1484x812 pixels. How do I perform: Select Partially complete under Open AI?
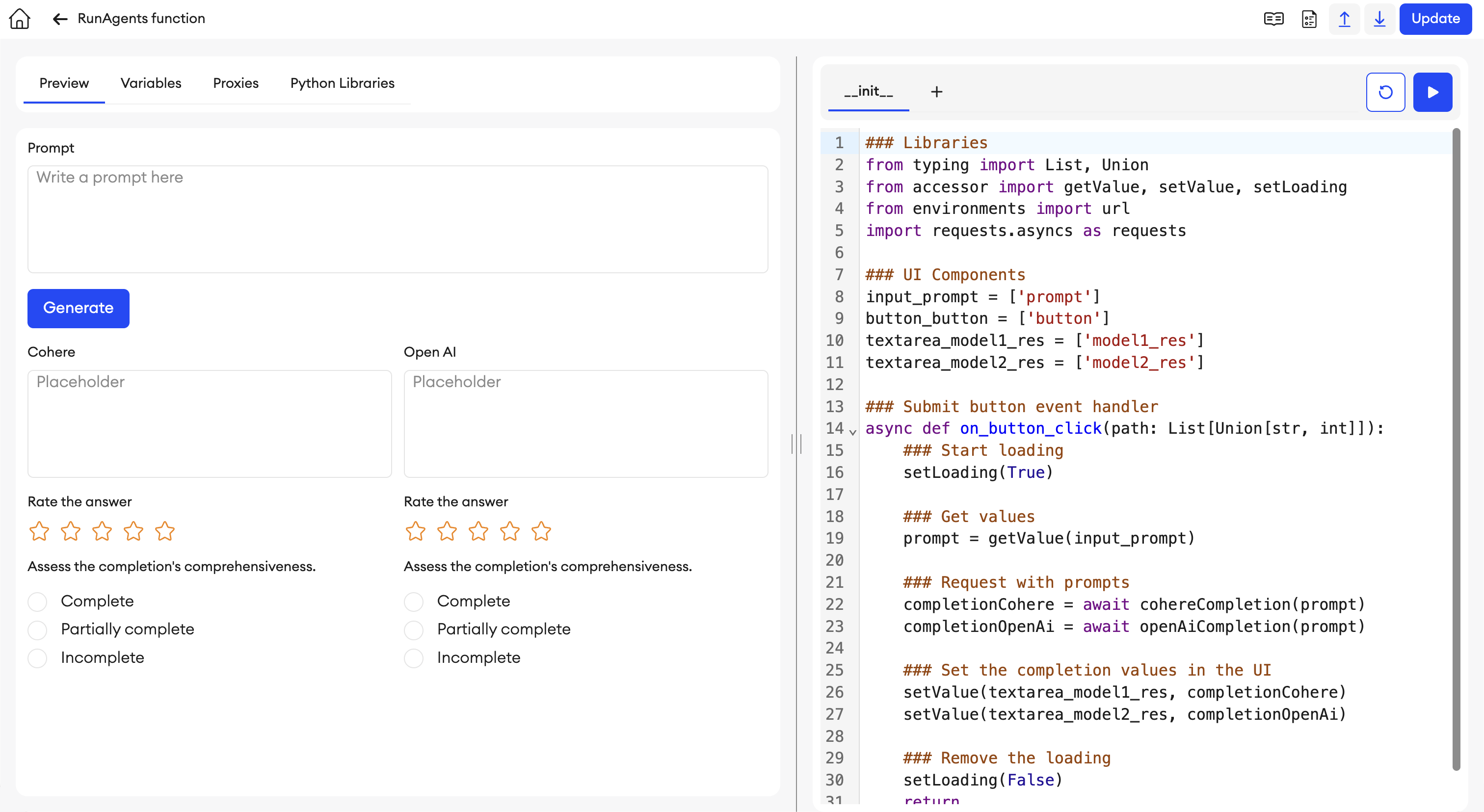[414, 629]
